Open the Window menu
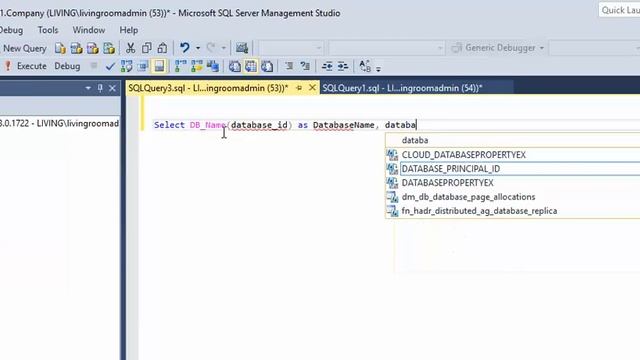 click(89, 30)
